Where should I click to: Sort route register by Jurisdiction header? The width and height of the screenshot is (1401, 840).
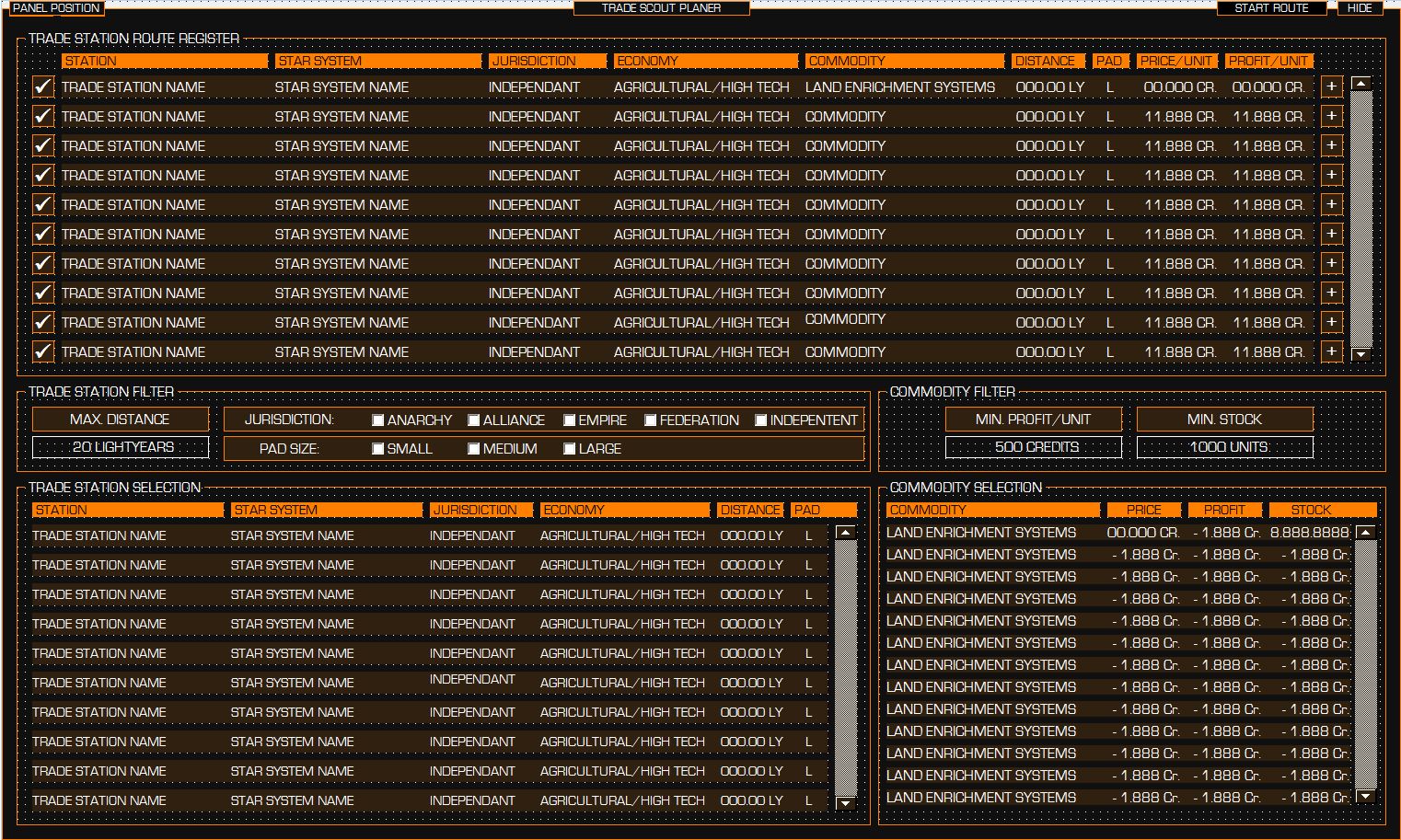coord(548,61)
